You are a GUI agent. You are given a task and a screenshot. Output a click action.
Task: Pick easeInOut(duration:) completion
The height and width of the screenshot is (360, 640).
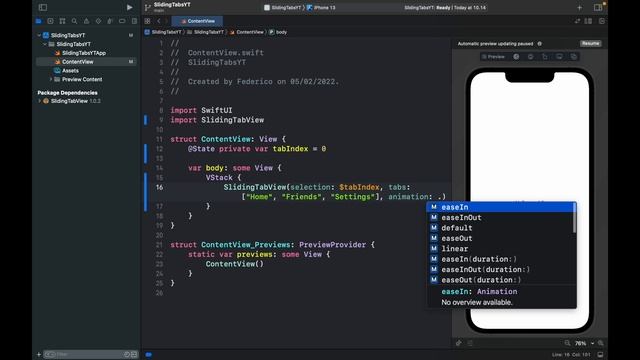[500, 270]
